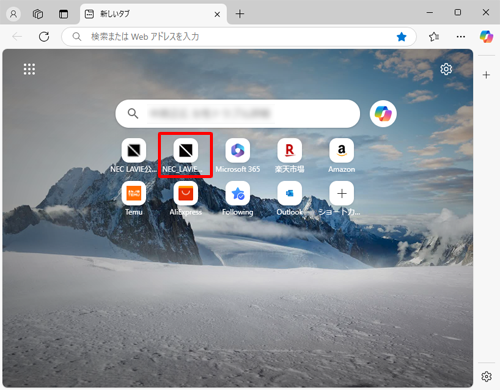
Task: Expand the three-dot settings menu
Action: coord(461,37)
